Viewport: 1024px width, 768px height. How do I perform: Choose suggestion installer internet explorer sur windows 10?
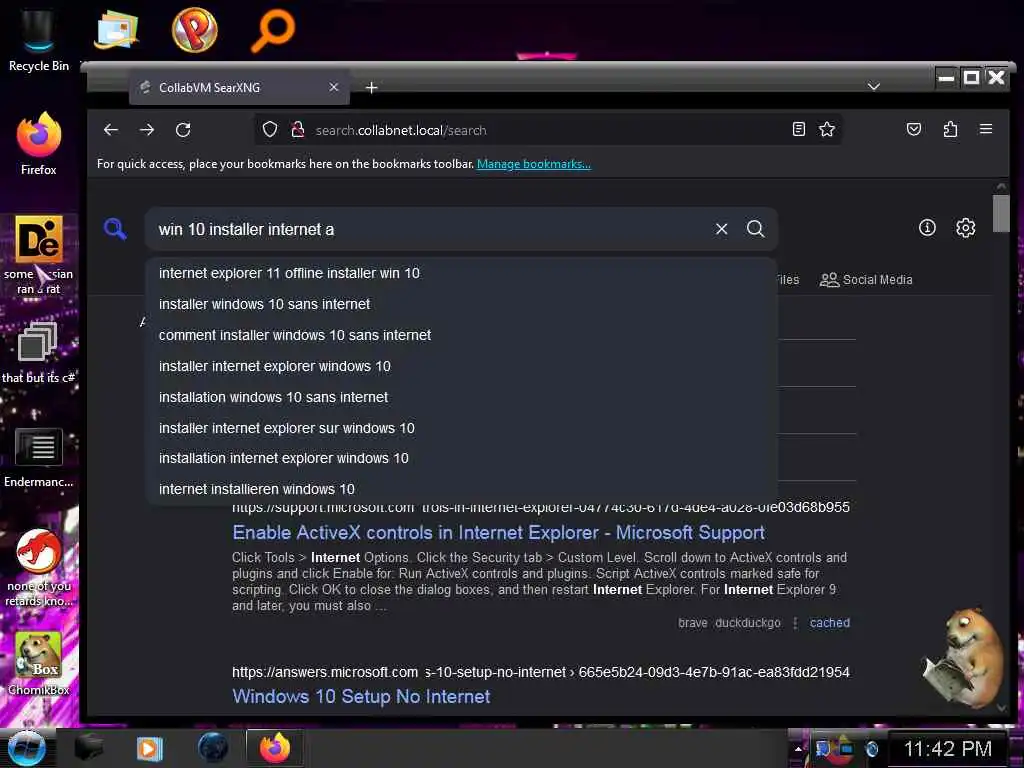point(461,428)
